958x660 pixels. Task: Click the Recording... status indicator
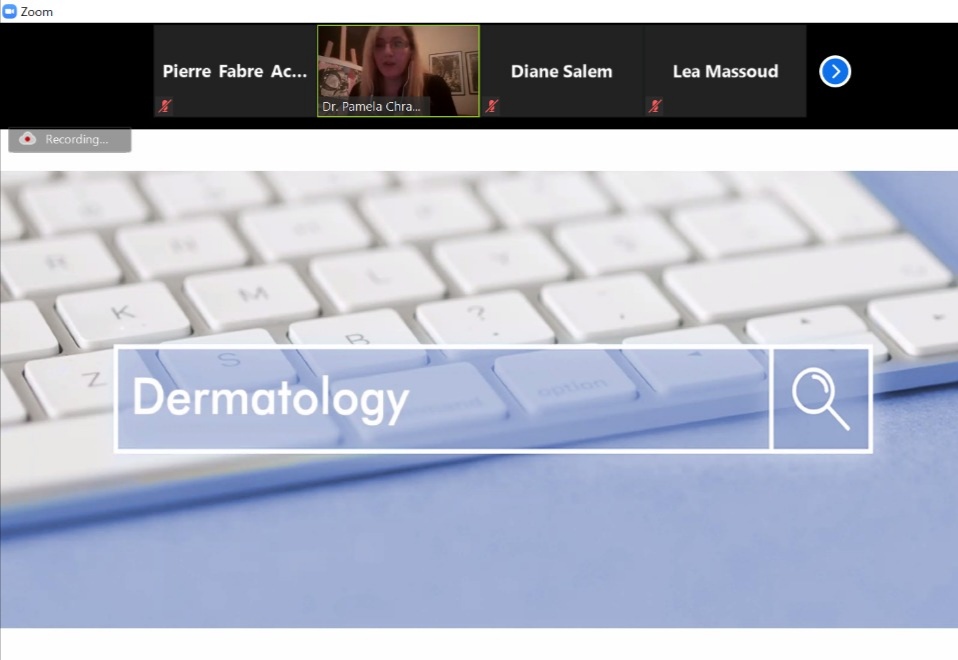pyautogui.click(x=70, y=139)
